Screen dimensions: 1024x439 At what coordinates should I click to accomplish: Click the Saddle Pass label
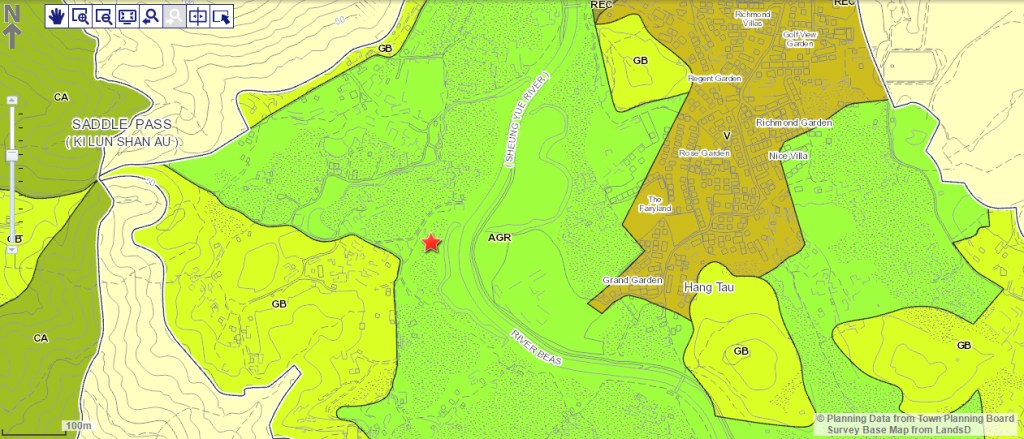click(x=121, y=124)
